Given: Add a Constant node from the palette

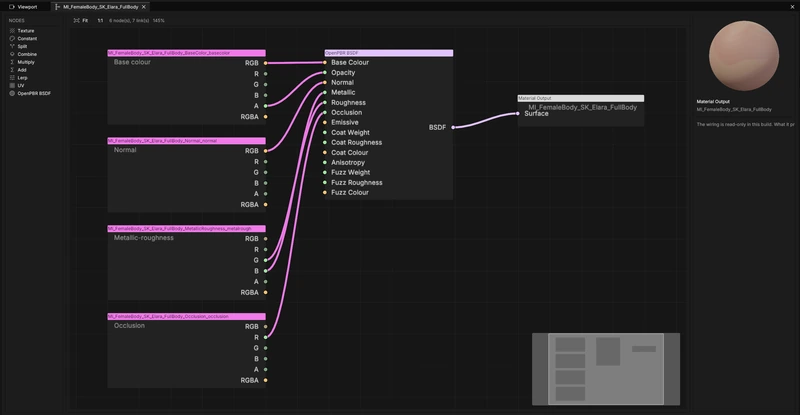Looking at the screenshot, I should click(x=23, y=38).
